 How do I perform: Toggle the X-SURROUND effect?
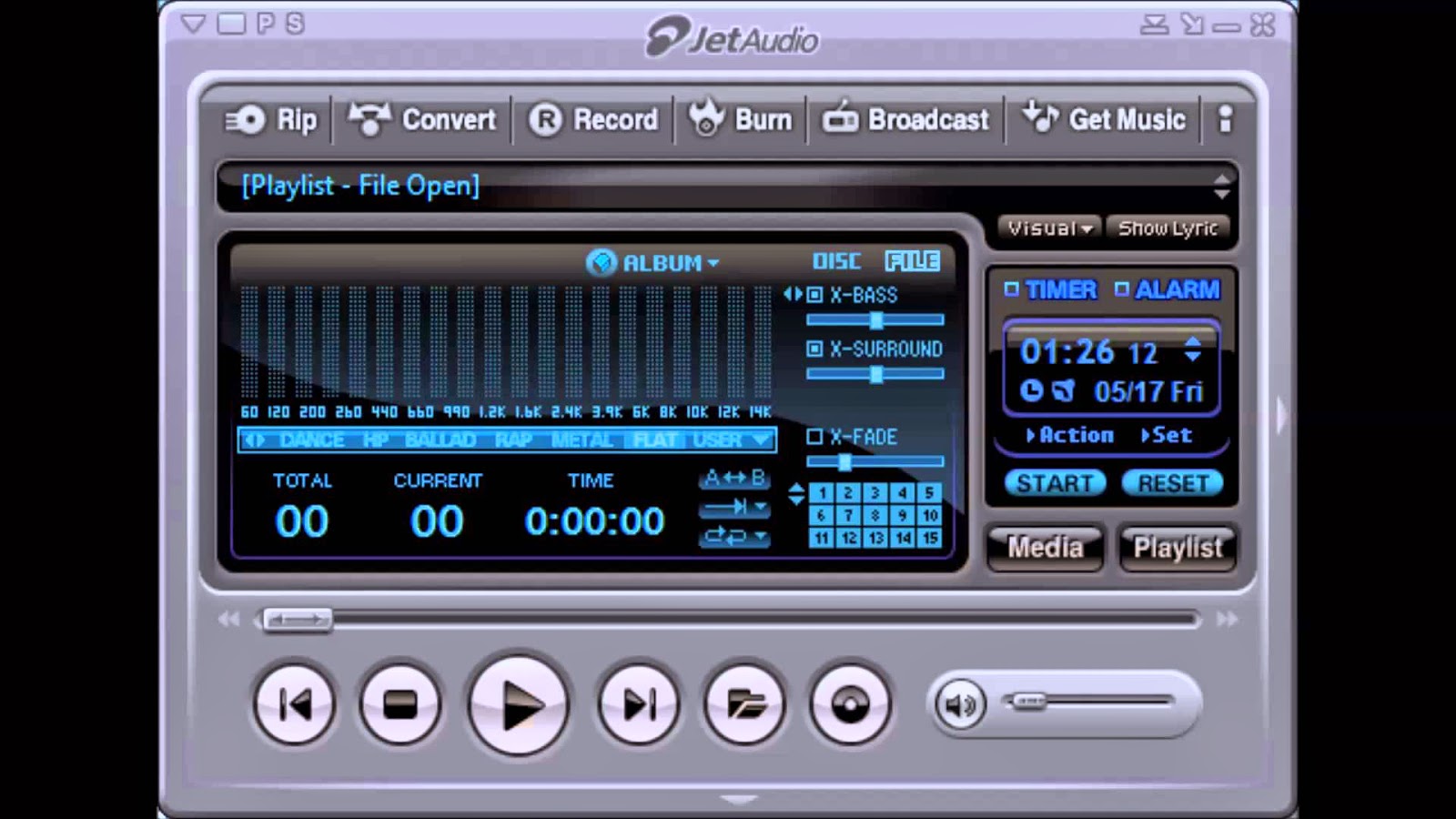tap(813, 349)
